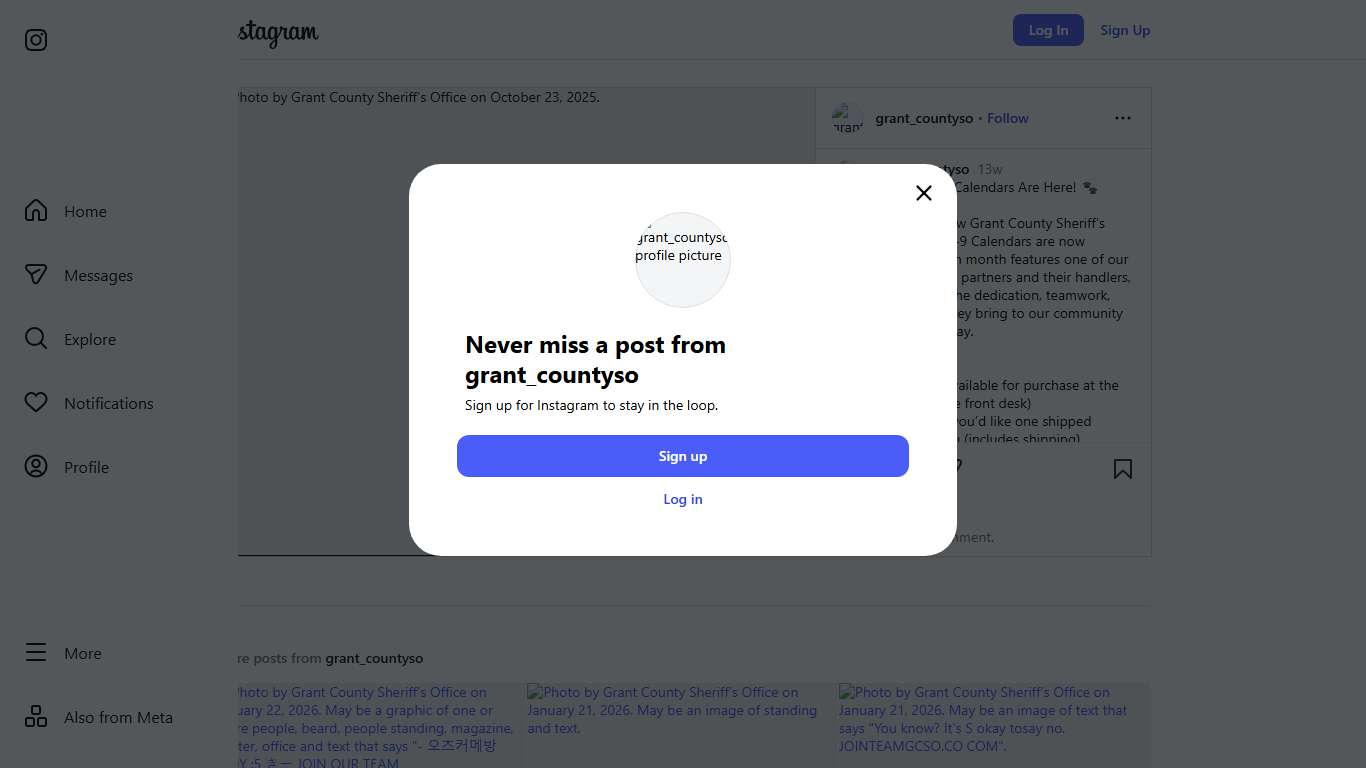This screenshot has height=768, width=1366.
Task: Select the Notifications menu label
Action: click(x=109, y=404)
